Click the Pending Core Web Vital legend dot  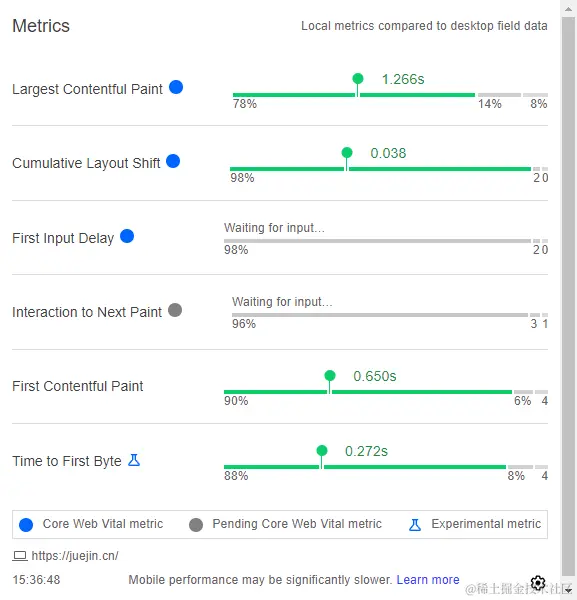[x=196, y=525]
